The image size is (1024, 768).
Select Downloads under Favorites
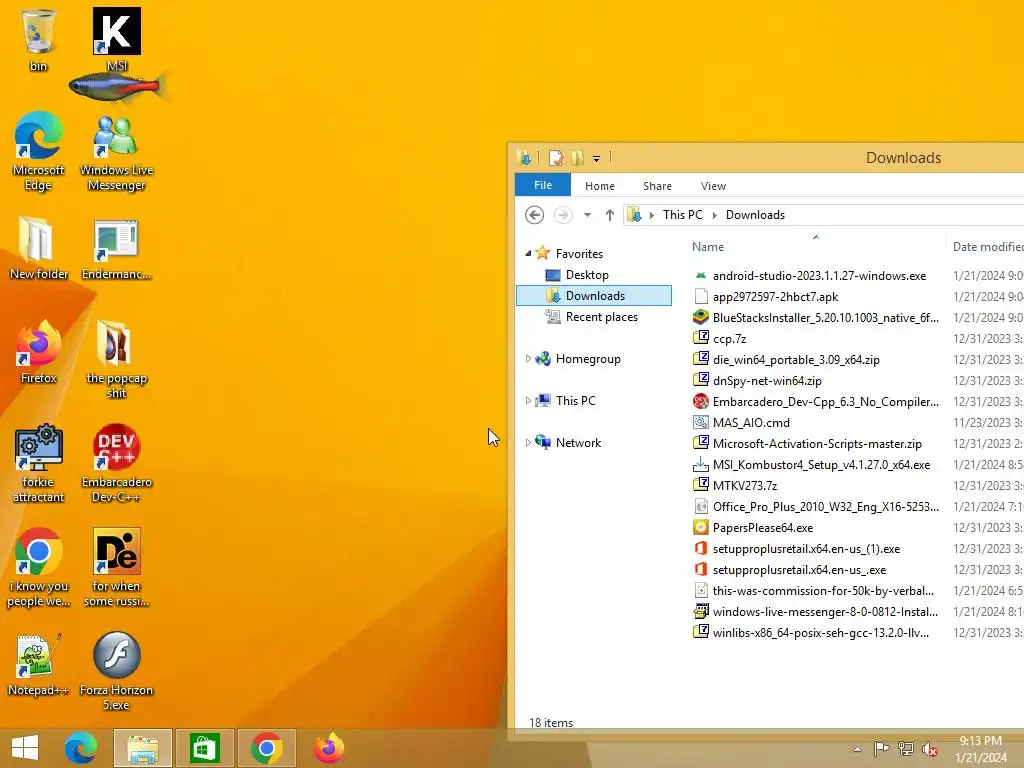pos(594,296)
